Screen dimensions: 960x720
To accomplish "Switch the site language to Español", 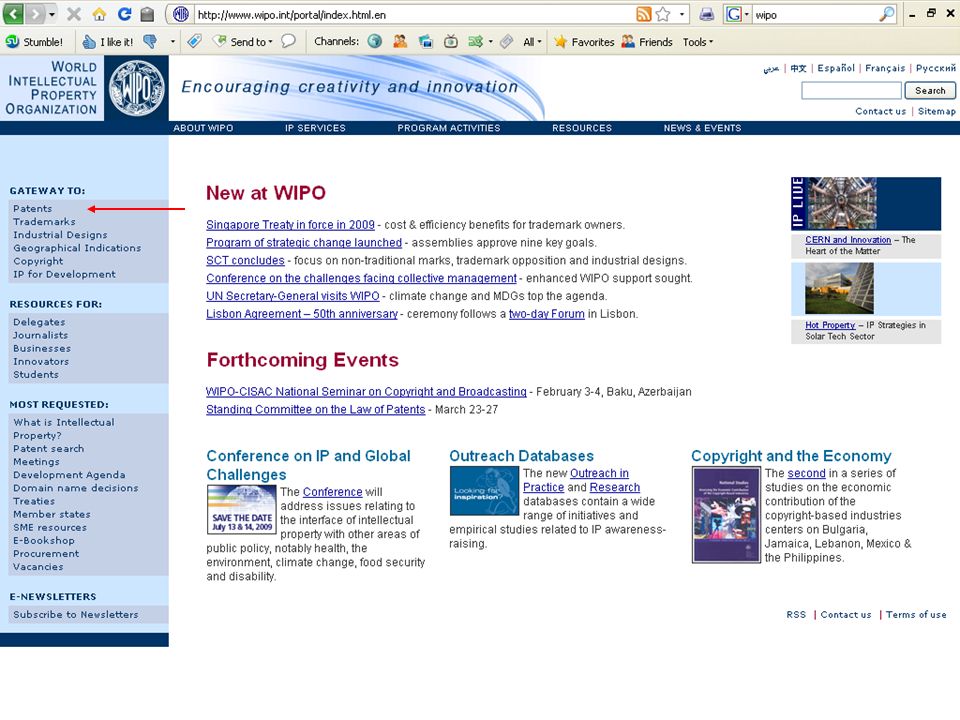I will 836,68.
